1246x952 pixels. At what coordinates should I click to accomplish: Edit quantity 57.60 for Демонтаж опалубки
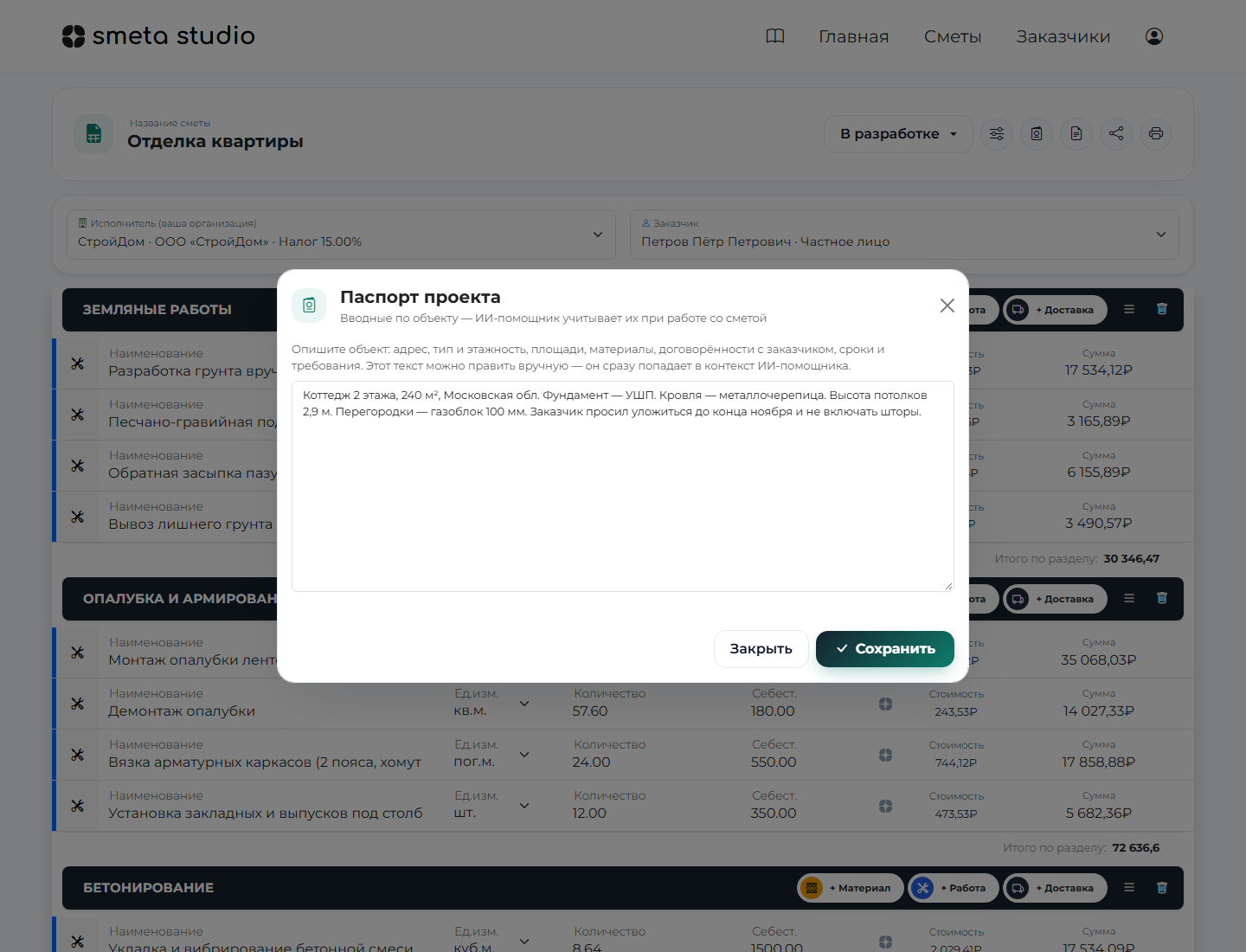point(590,711)
